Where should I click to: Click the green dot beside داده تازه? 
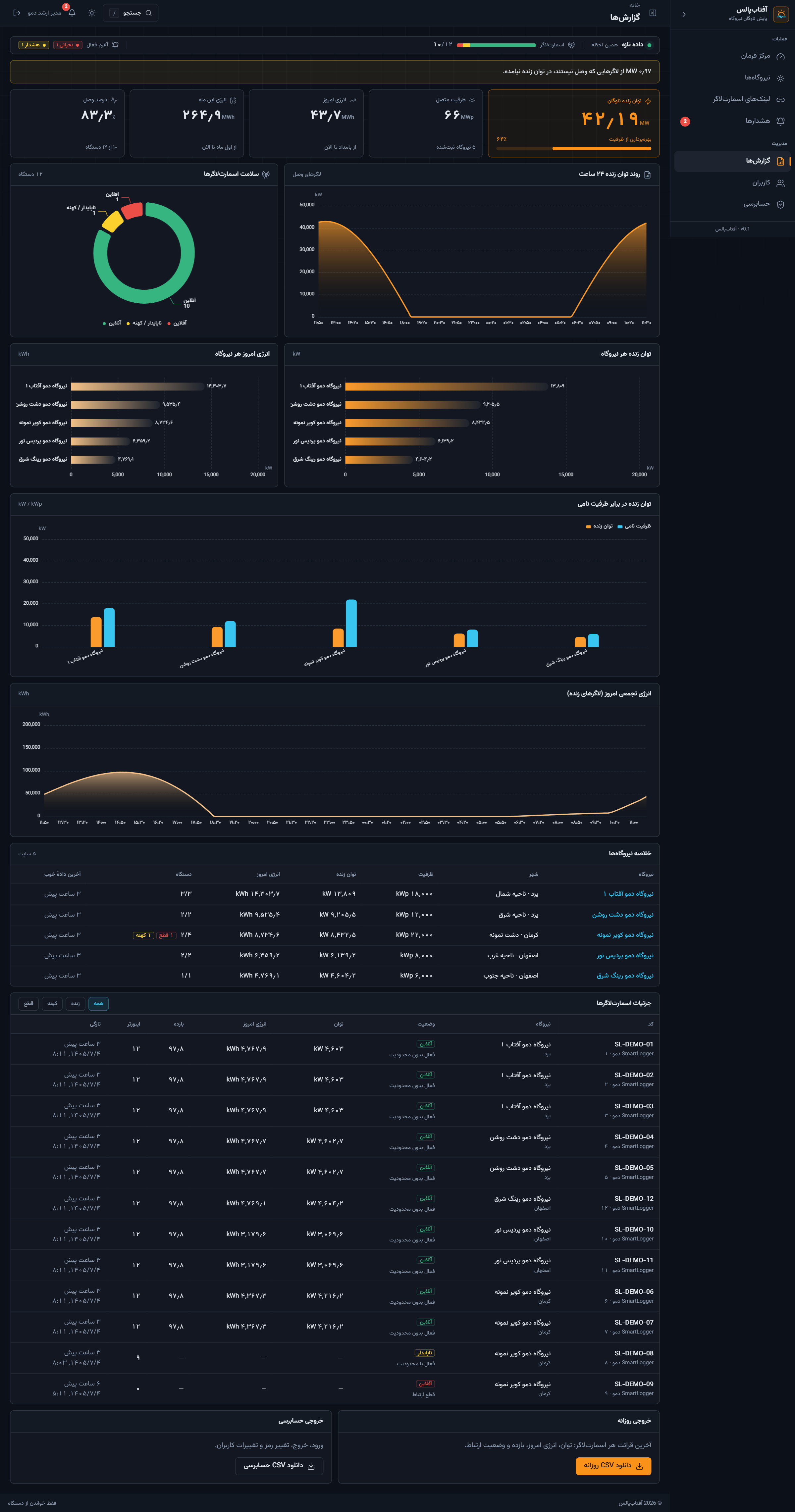point(649,45)
